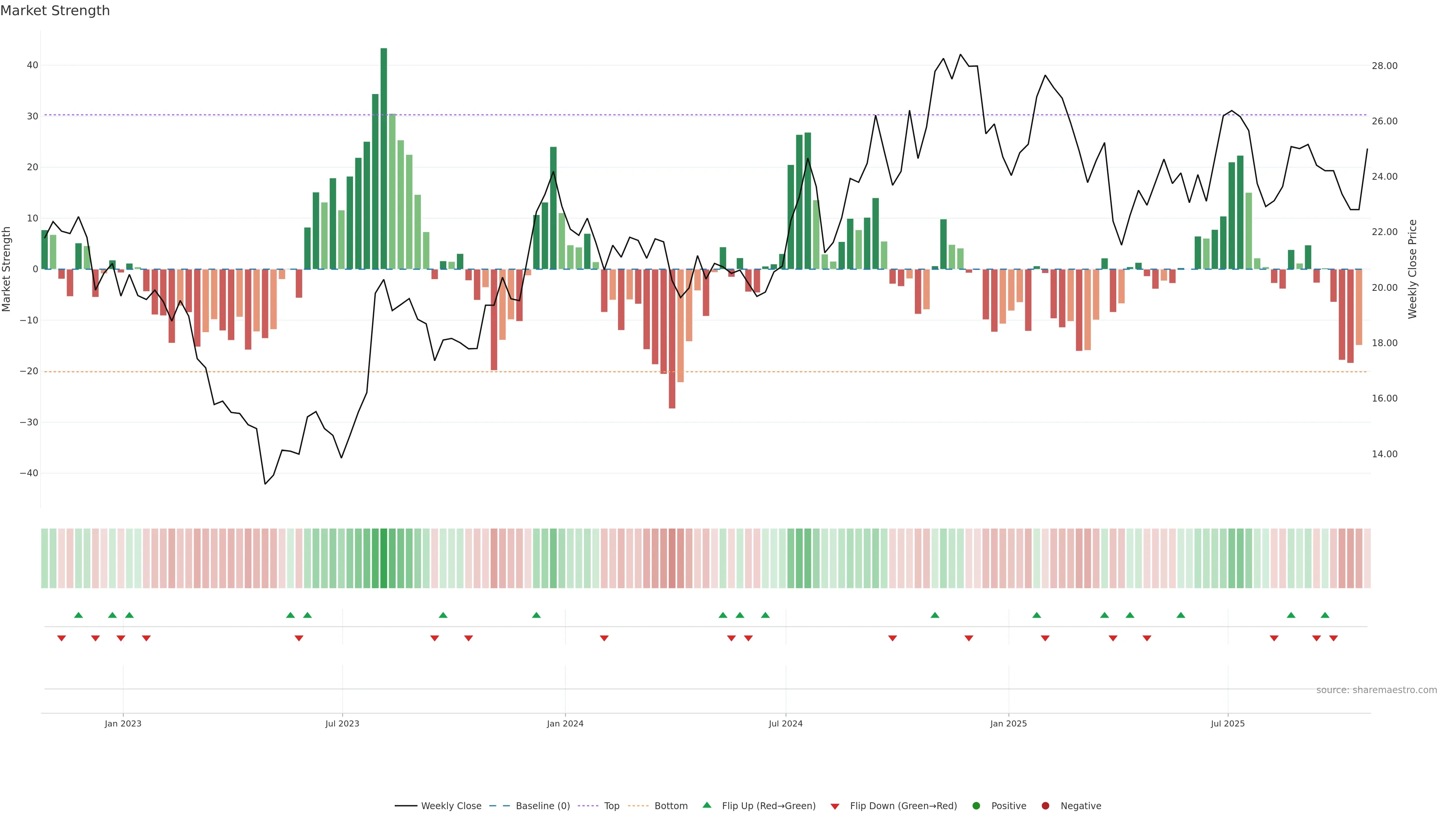Screen dimensions: 1456x819
Task: Click the Flip Down red triangle legend icon
Action: click(x=835, y=806)
